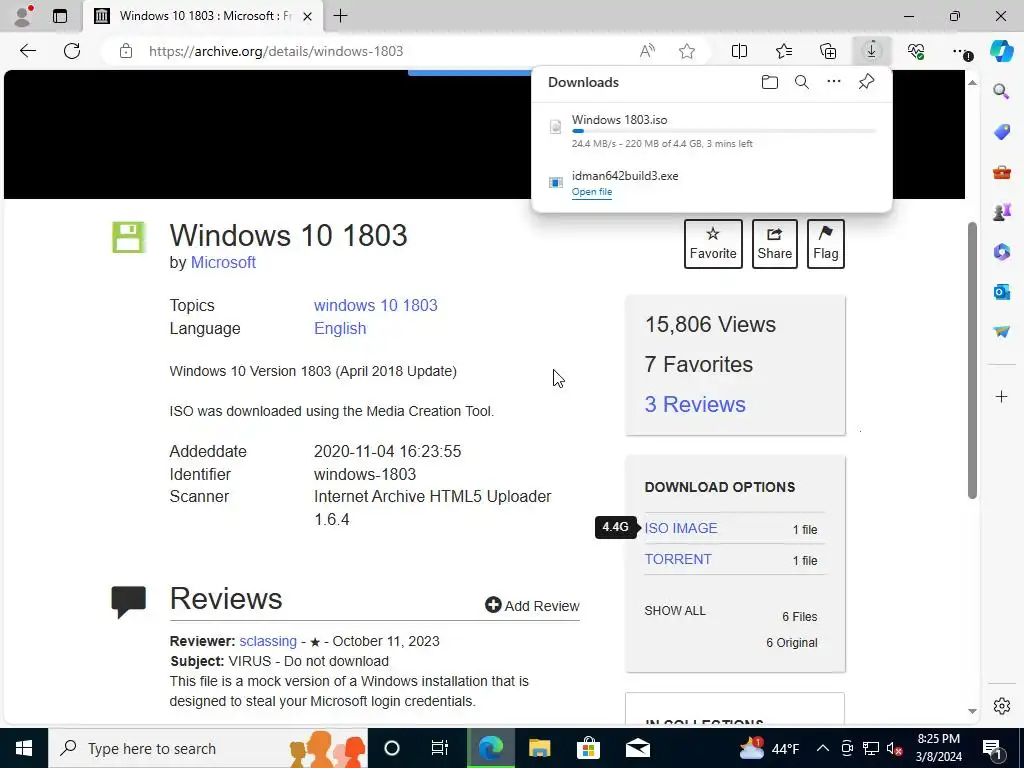This screenshot has width=1024, height=768.
Task: Open Microsoft Store from the taskbar
Action: point(588,748)
